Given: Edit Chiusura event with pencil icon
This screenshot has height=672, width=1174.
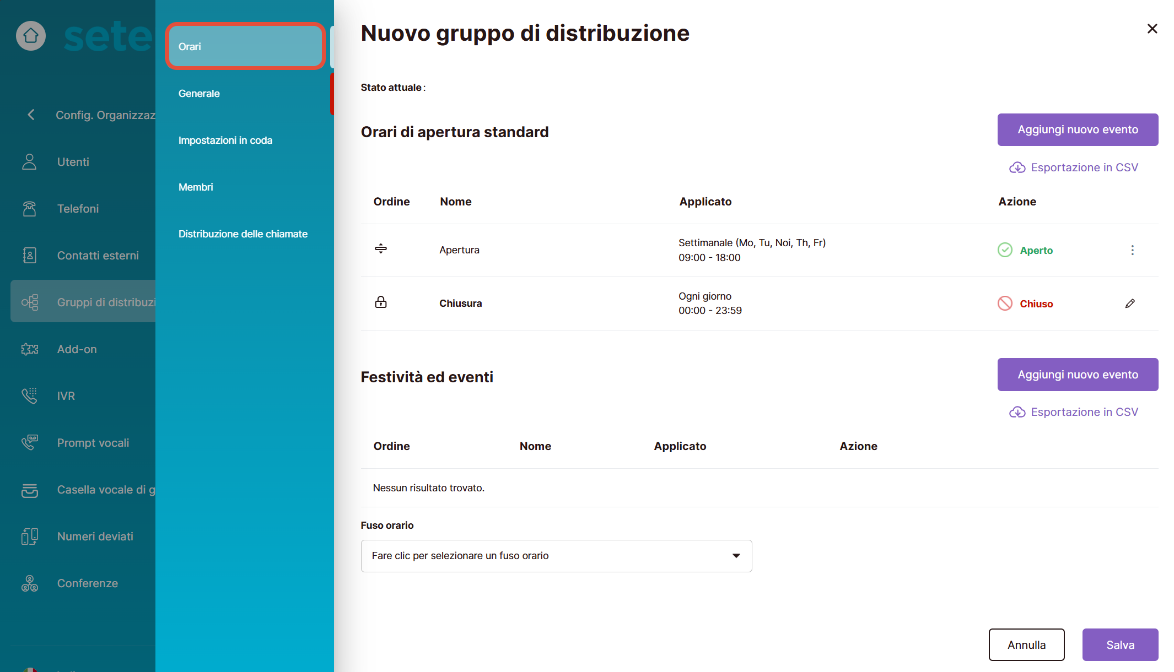Looking at the screenshot, I should point(1130,303).
